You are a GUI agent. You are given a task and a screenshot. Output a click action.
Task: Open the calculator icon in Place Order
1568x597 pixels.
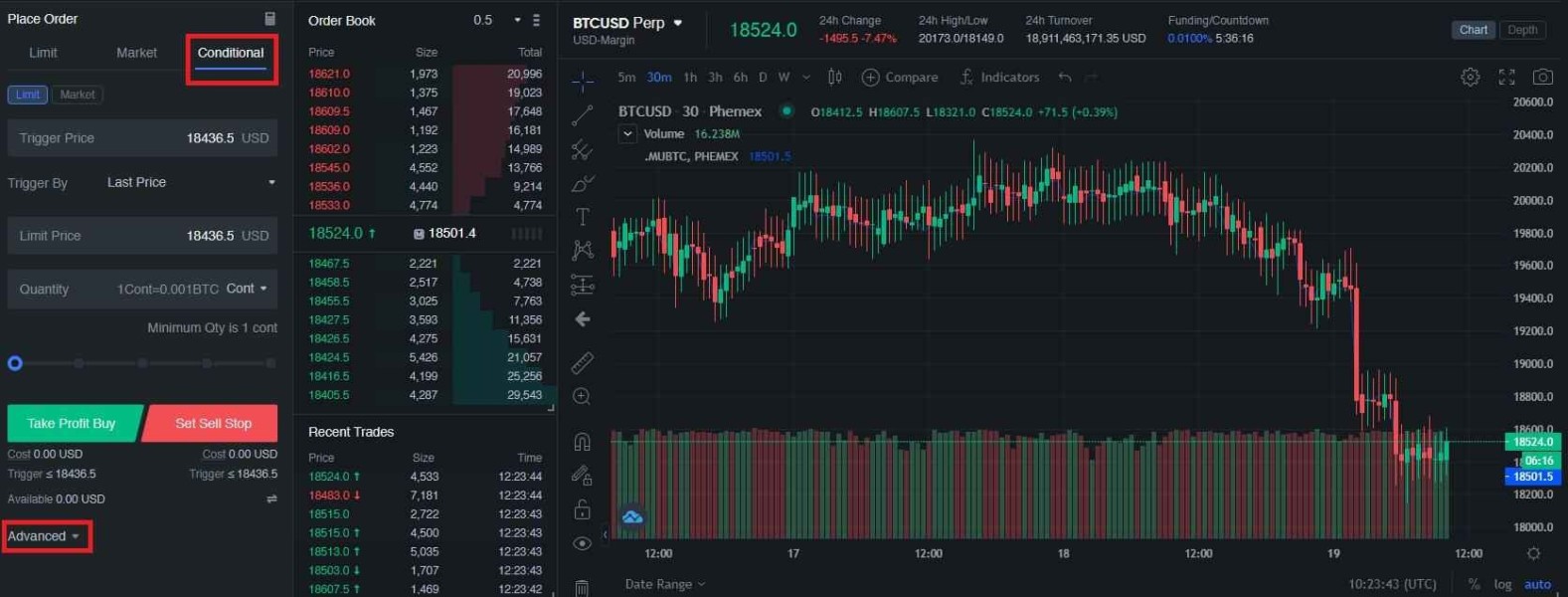tap(269, 19)
